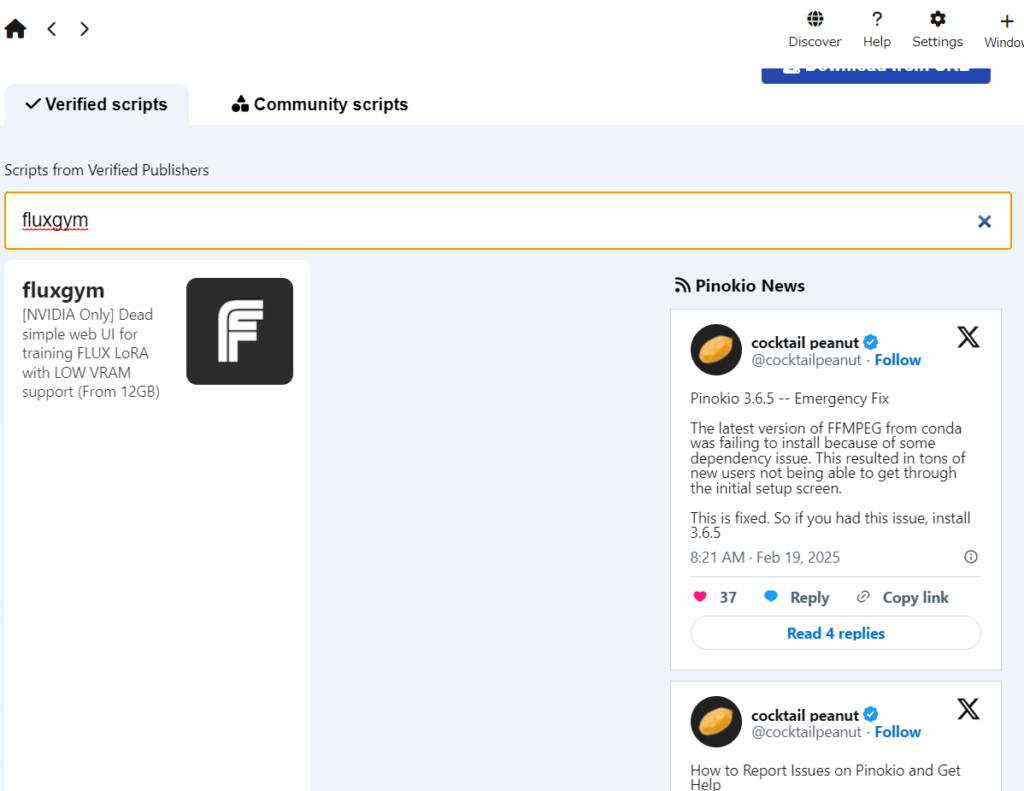Navigate forward with the right arrow
The image size is (1024, 791).
pyautogui.click(x=84, y=29)
